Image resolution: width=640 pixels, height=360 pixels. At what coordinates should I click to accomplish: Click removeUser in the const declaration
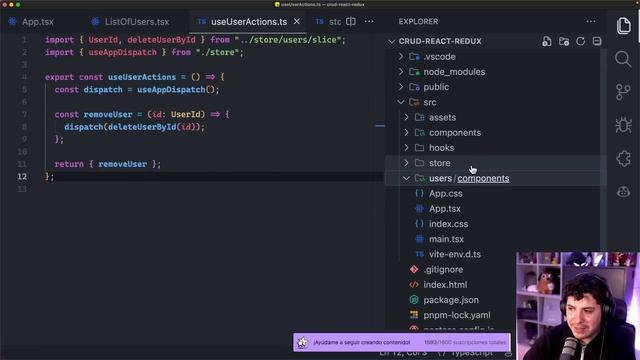tap(108, 114)
